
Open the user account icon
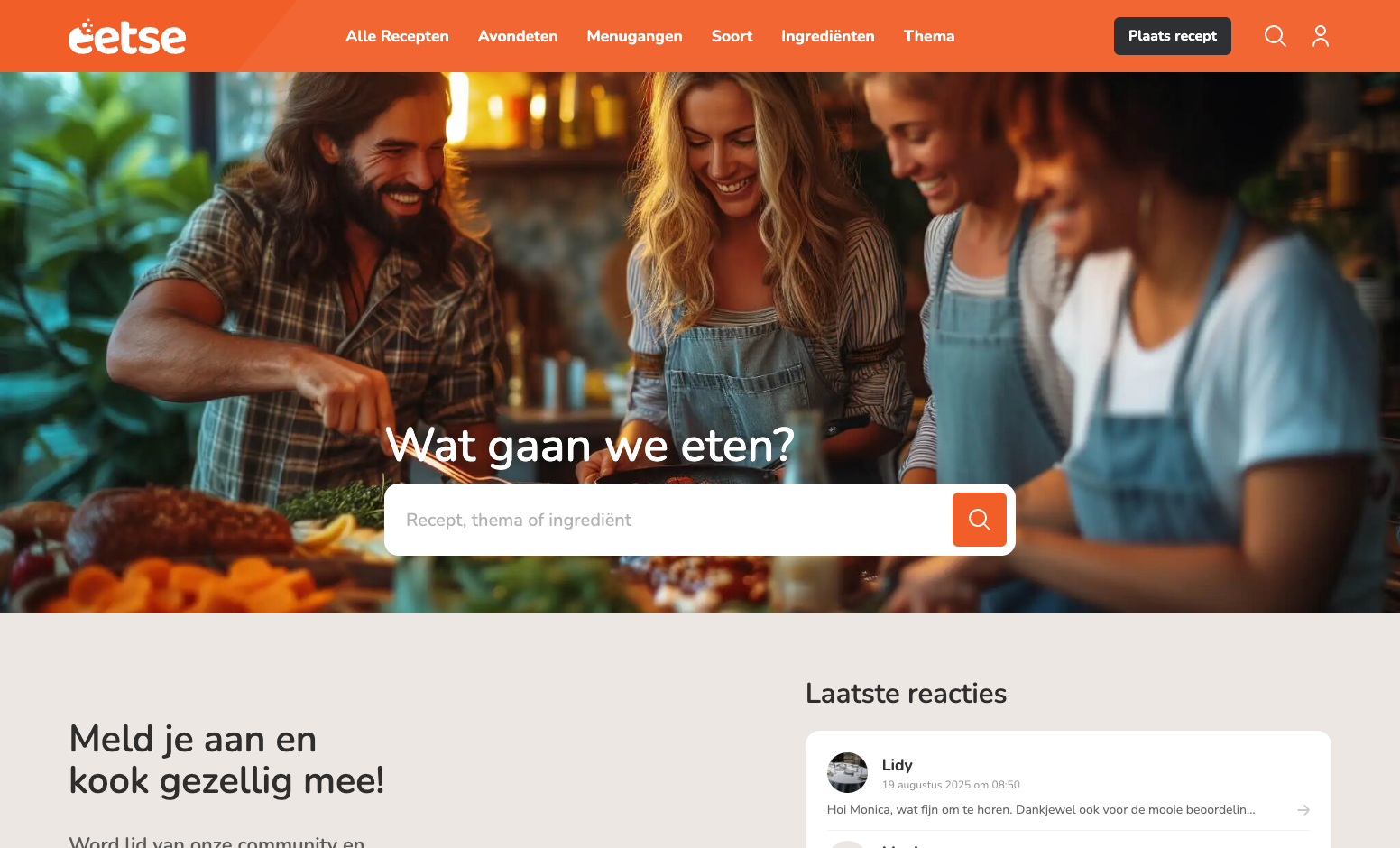(x=1321, y=36)
